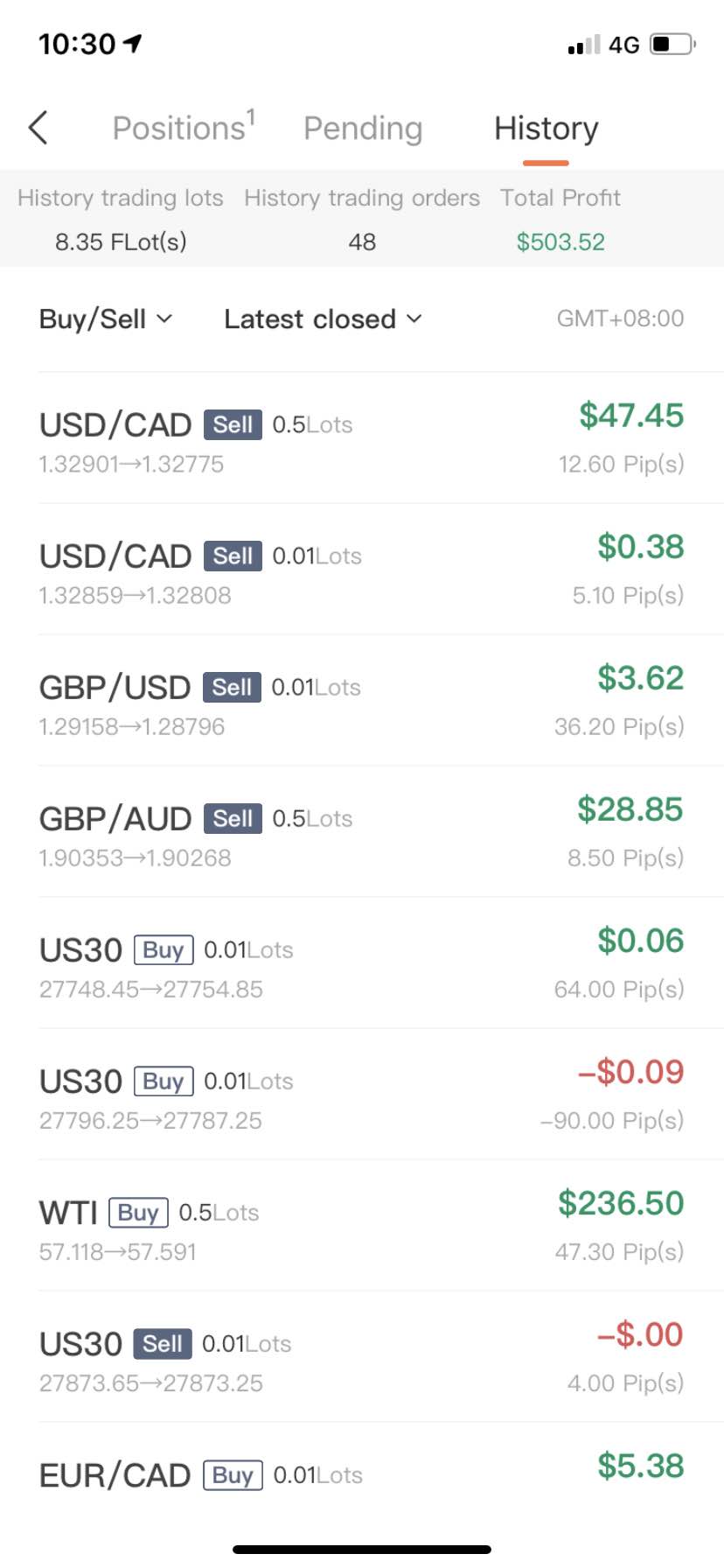Tap the battery icon in status bar
This screenshot has height=1568, width=724.
pos(672,44)
